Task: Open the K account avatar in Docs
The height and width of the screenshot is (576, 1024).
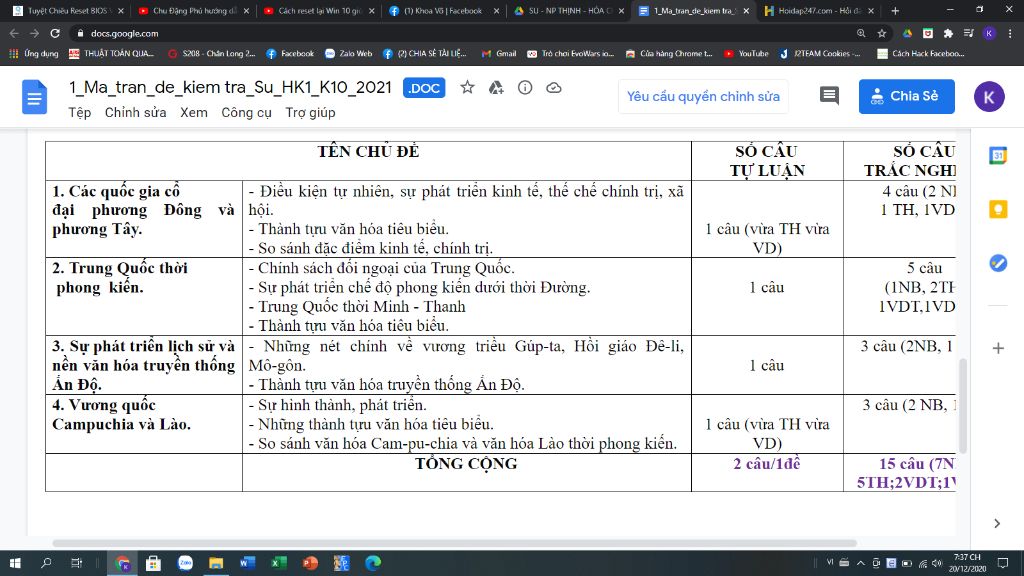Action: (989, 97)
